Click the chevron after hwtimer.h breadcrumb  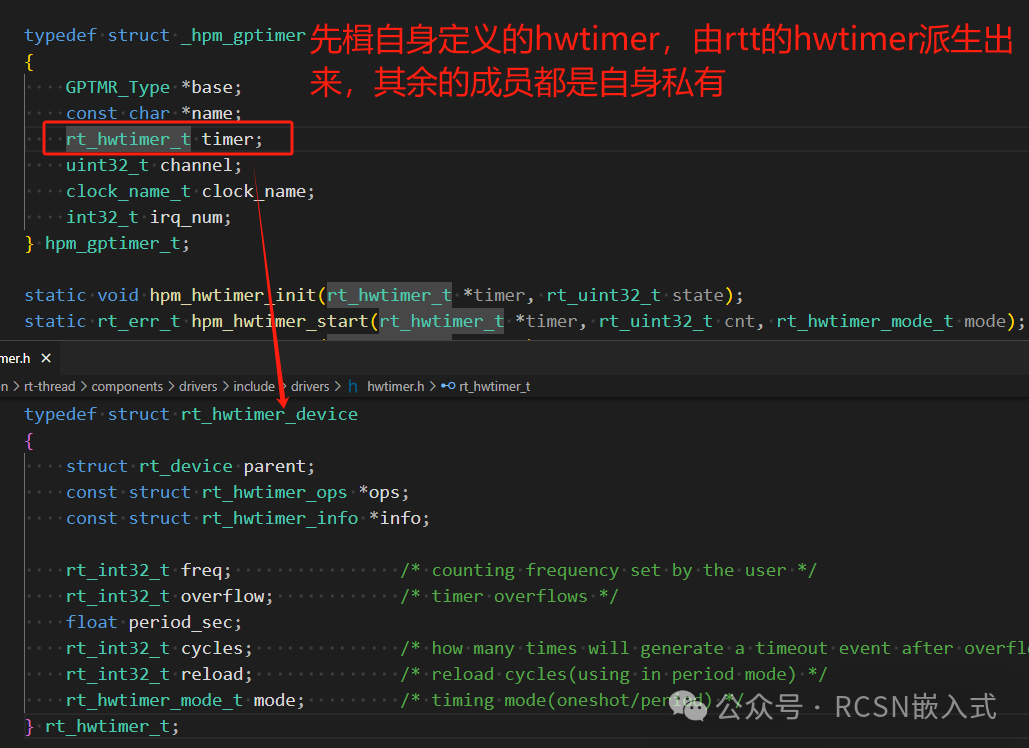(x=432, y=386)
